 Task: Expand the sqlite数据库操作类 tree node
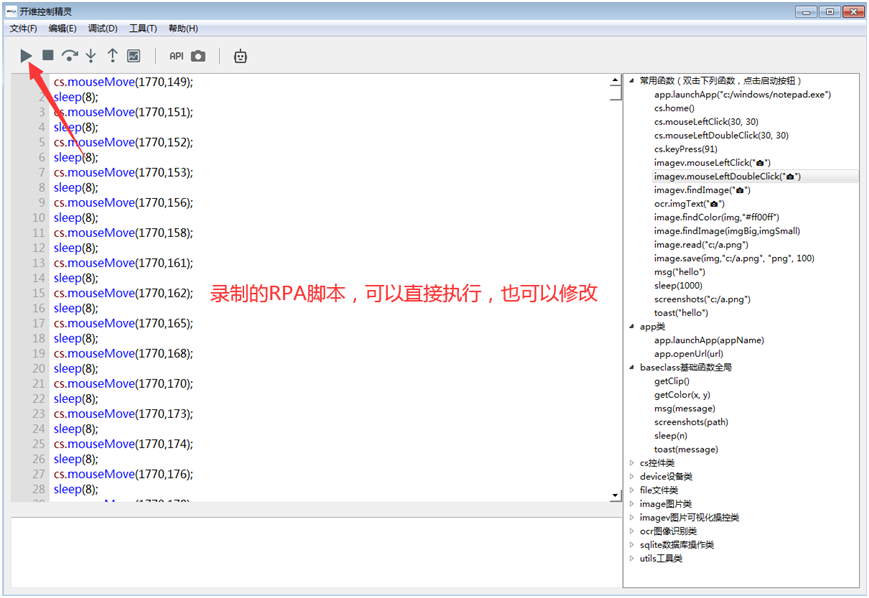coord(632,545)
